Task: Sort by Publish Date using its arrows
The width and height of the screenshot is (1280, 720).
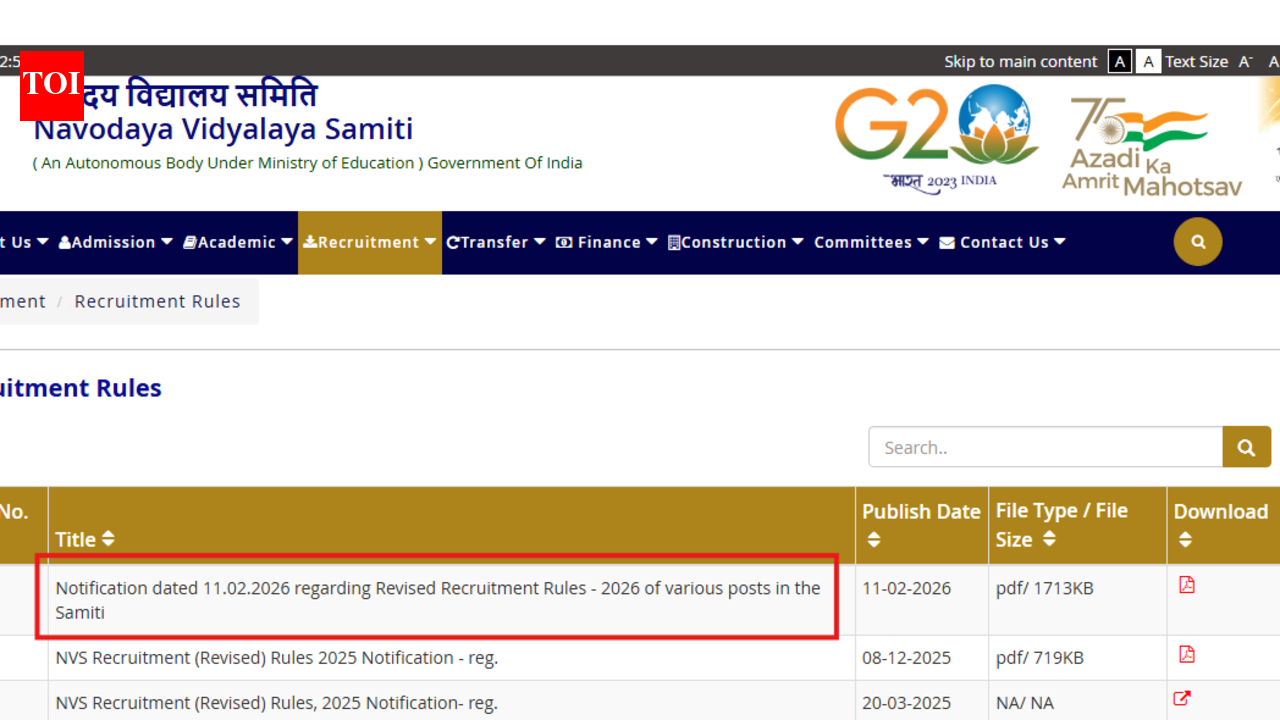Action: click(x=872, y=539)
